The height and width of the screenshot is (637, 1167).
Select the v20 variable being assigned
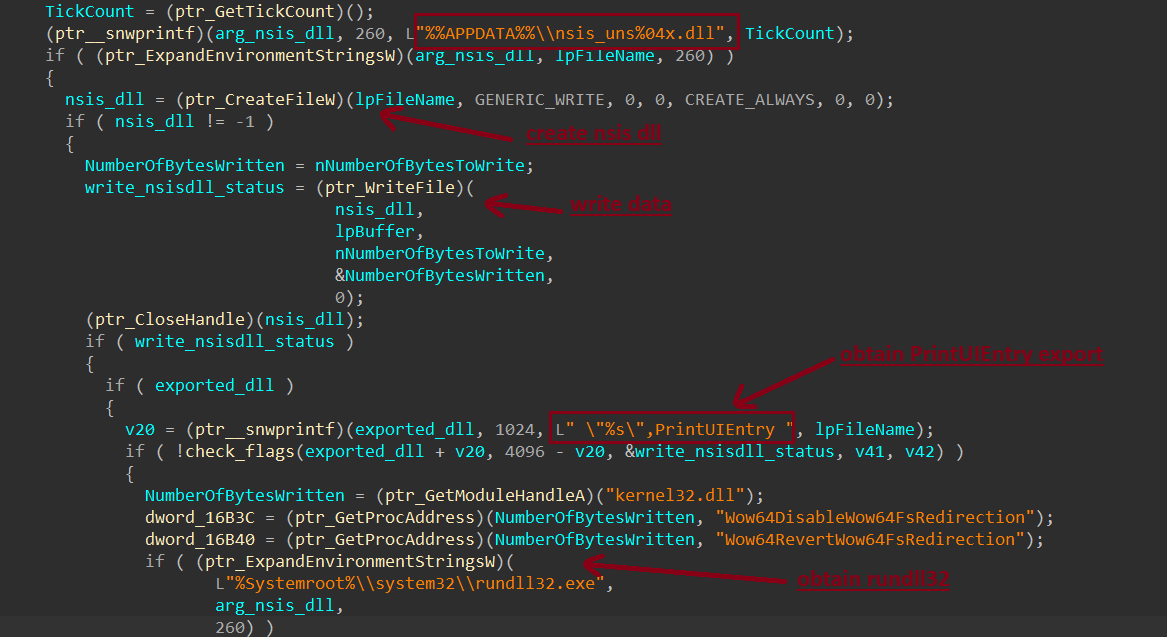140,429
